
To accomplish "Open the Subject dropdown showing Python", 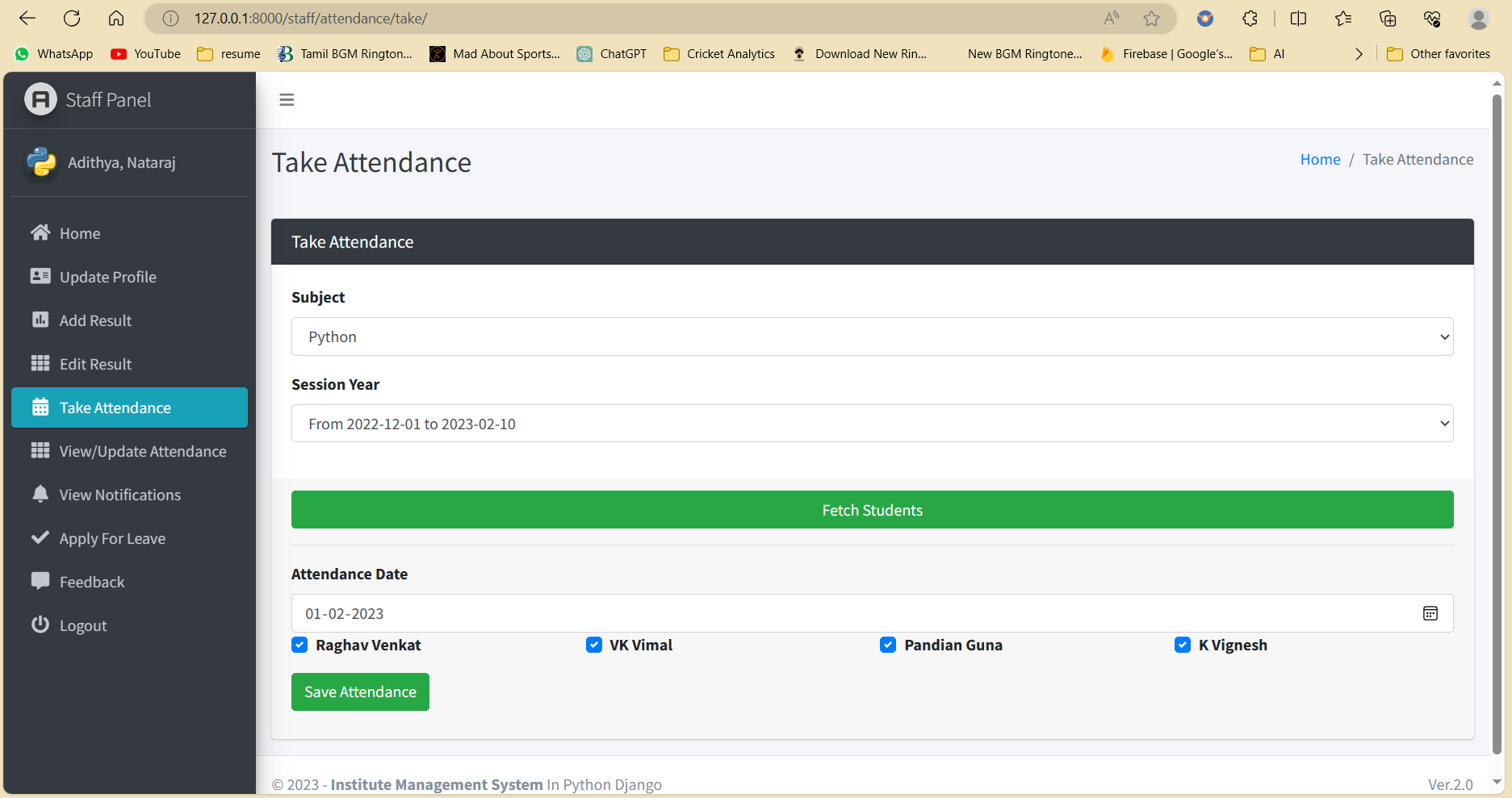I will (x=870, y=336).
